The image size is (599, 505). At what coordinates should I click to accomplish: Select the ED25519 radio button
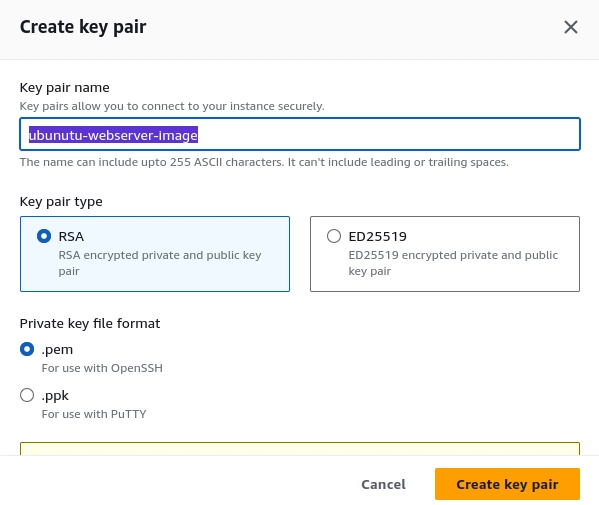pos(334,236)
